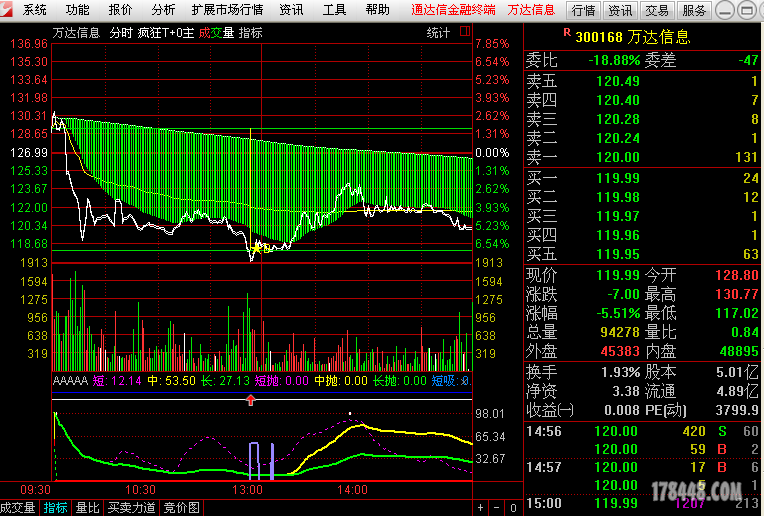Click the 买四 price 119.96

[x=618, y=235]
